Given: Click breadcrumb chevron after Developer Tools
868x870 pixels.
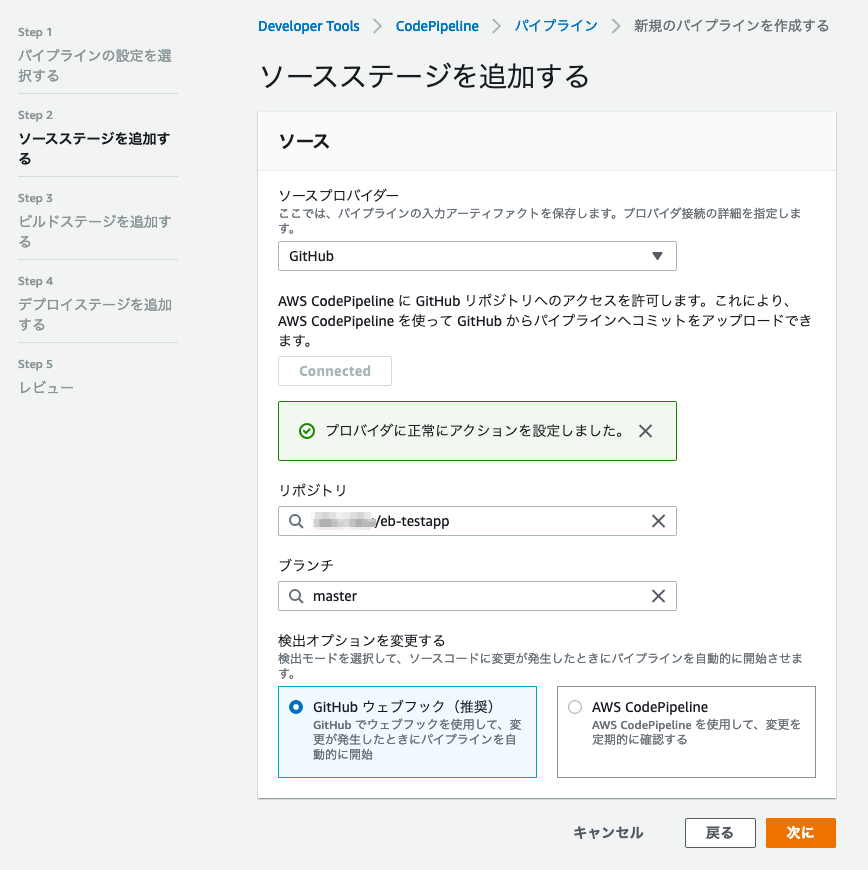Looking at the screenshot, I should point(378,26).
